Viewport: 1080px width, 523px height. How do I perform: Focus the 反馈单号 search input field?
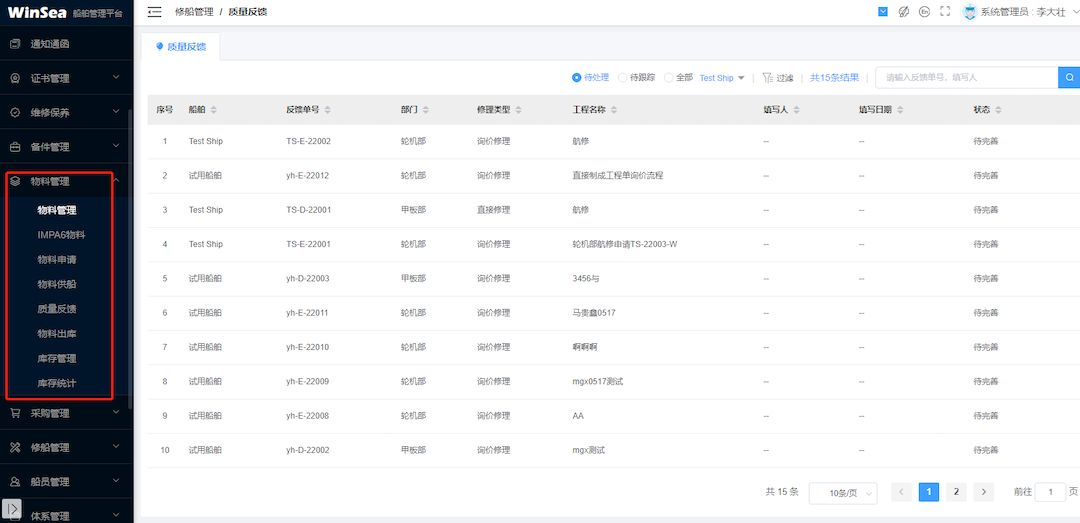[966, 78]
